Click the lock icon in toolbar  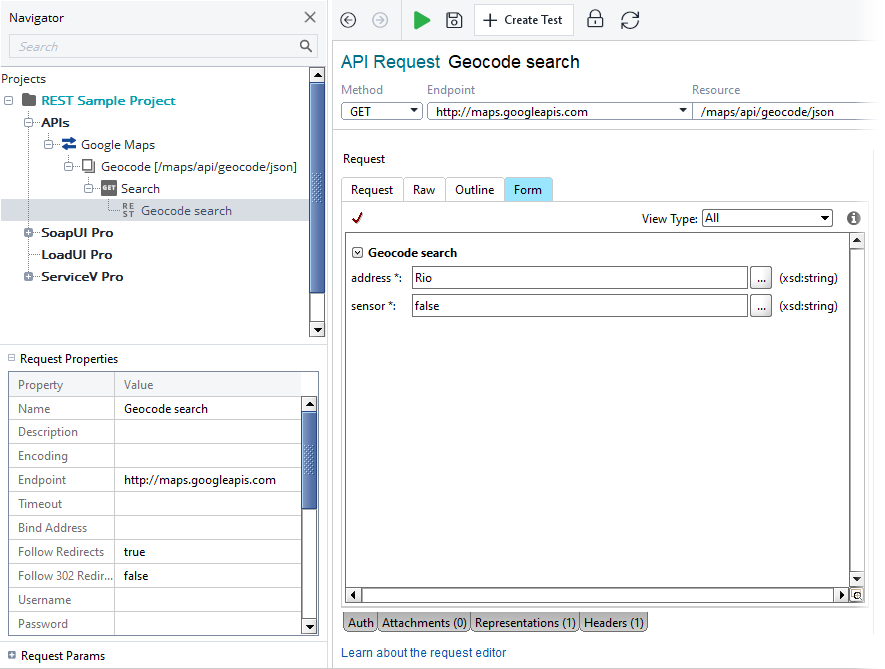pyautogui.click(x=595, y=20)
